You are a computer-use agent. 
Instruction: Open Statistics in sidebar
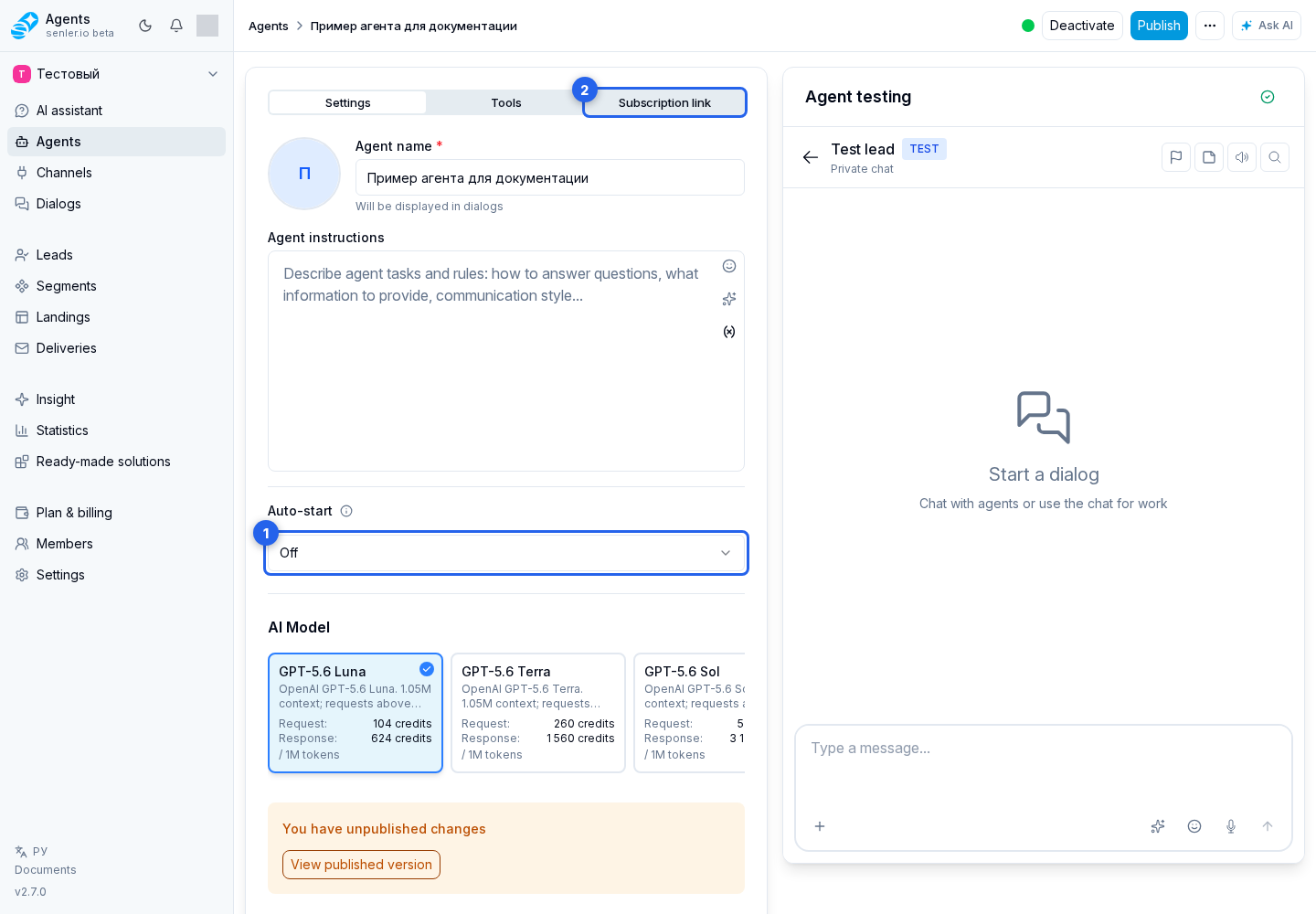[x=116, y=430]
